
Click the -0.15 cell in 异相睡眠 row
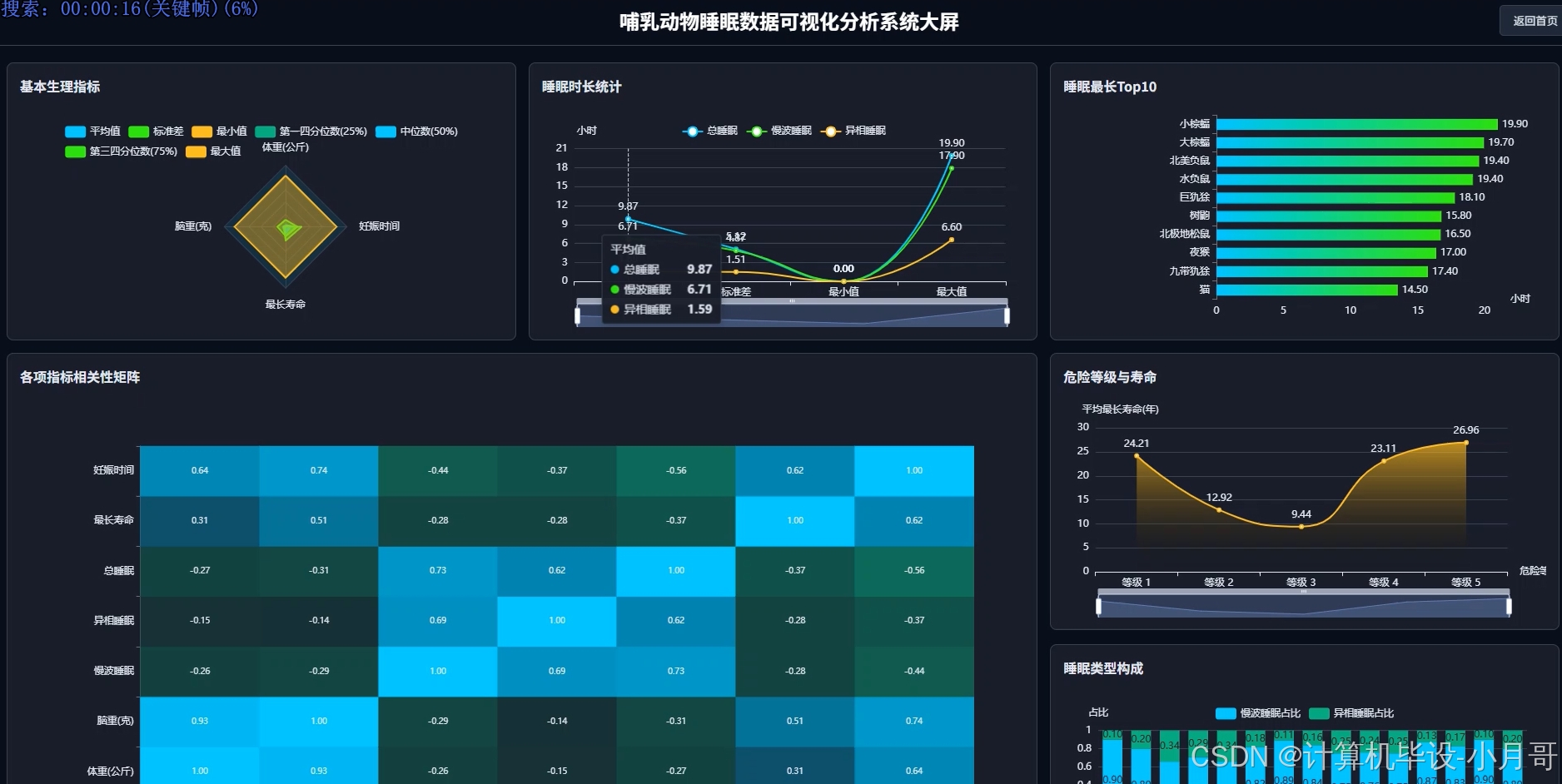tap(200, 621)
